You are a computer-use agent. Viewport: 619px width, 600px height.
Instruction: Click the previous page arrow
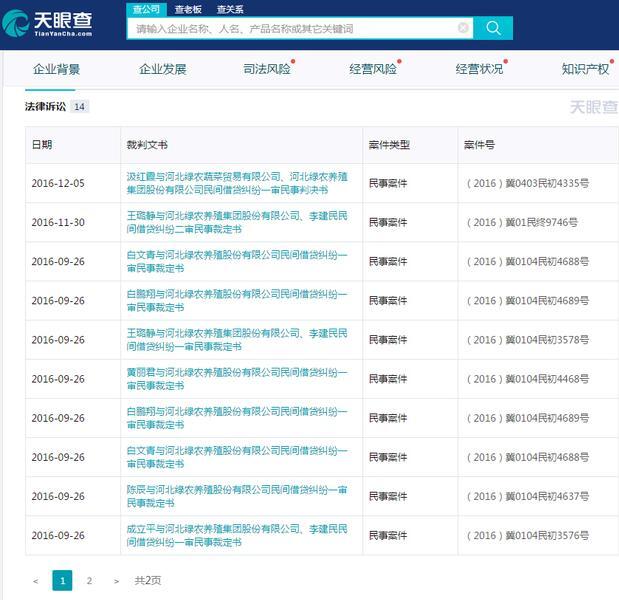tap(36, 581)
